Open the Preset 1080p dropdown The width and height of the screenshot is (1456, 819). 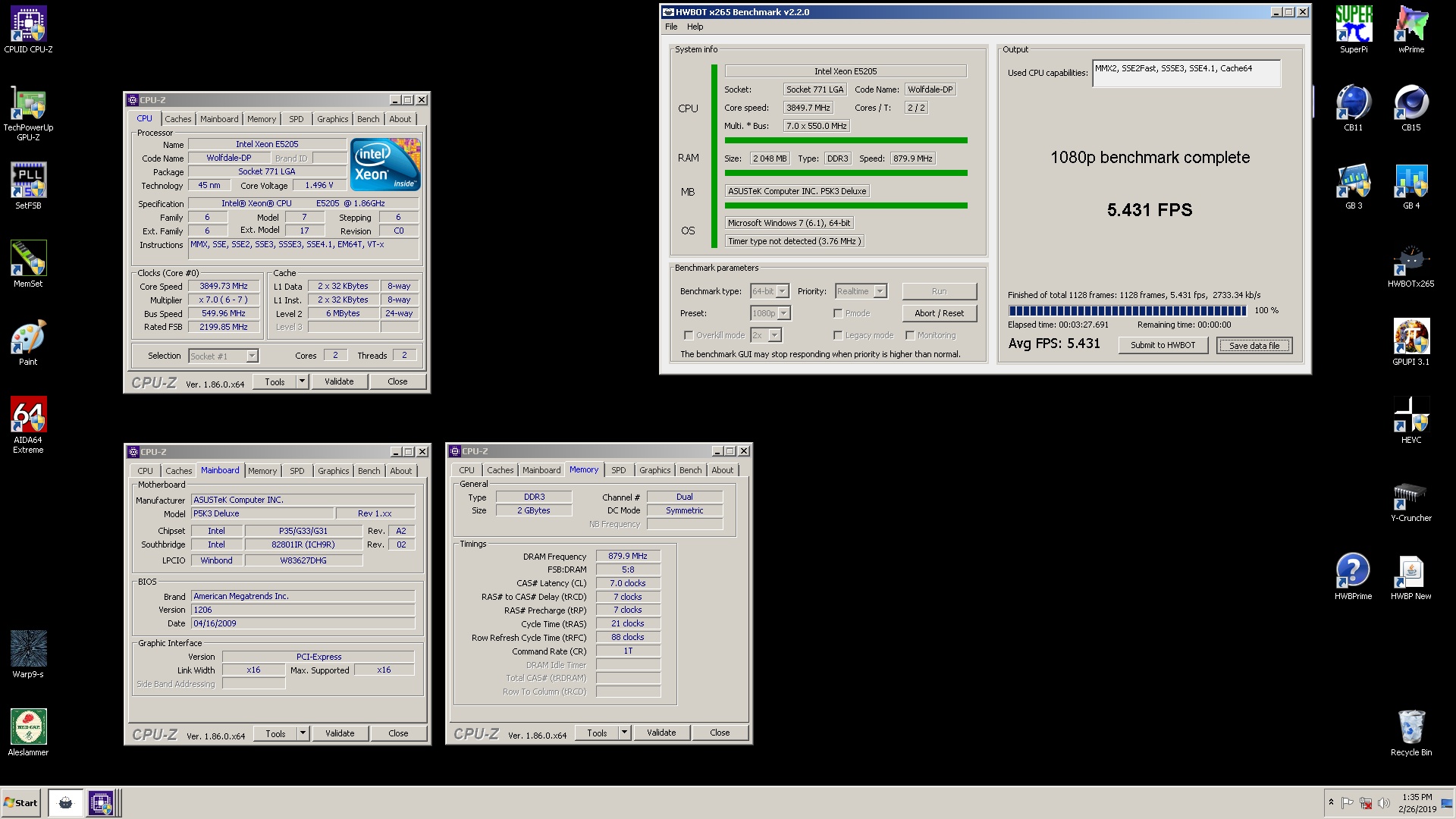click(x=784, y=313)
